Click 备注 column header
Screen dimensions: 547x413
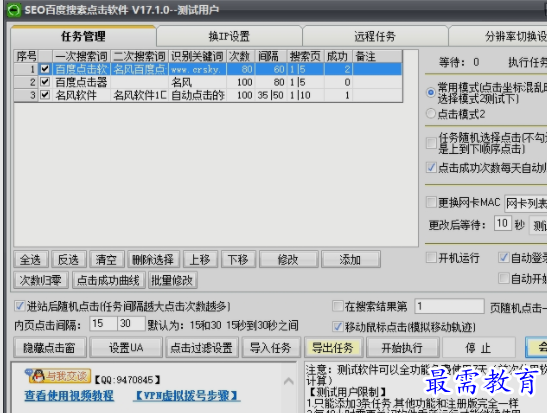point(377,56)
